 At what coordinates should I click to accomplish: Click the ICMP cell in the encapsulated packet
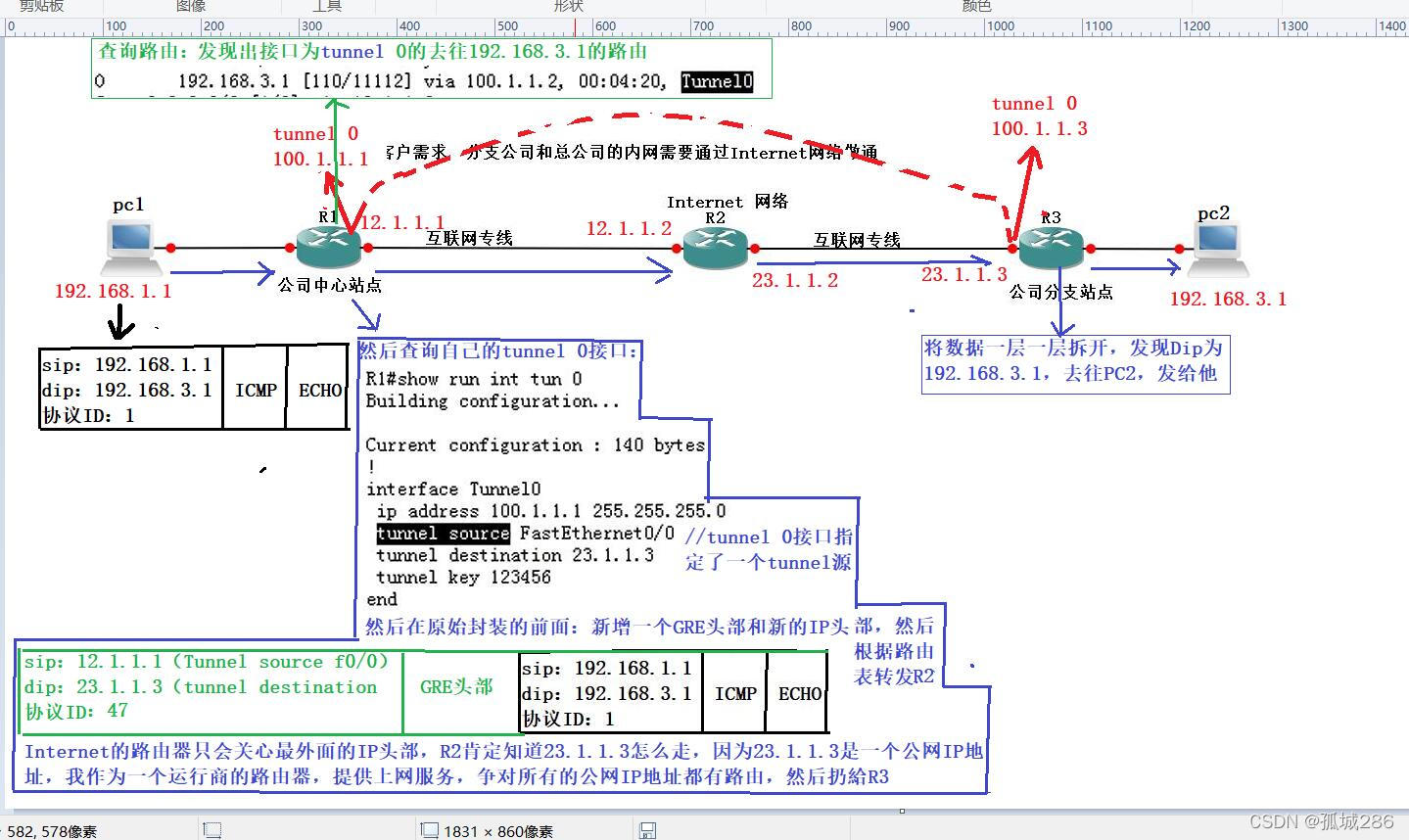point(735,693)
